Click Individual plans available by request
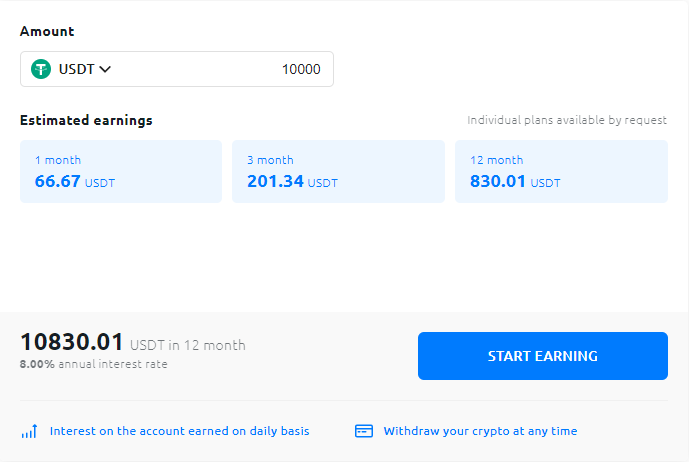This screenshot has height=462, width=689. [x=567, y=120]
